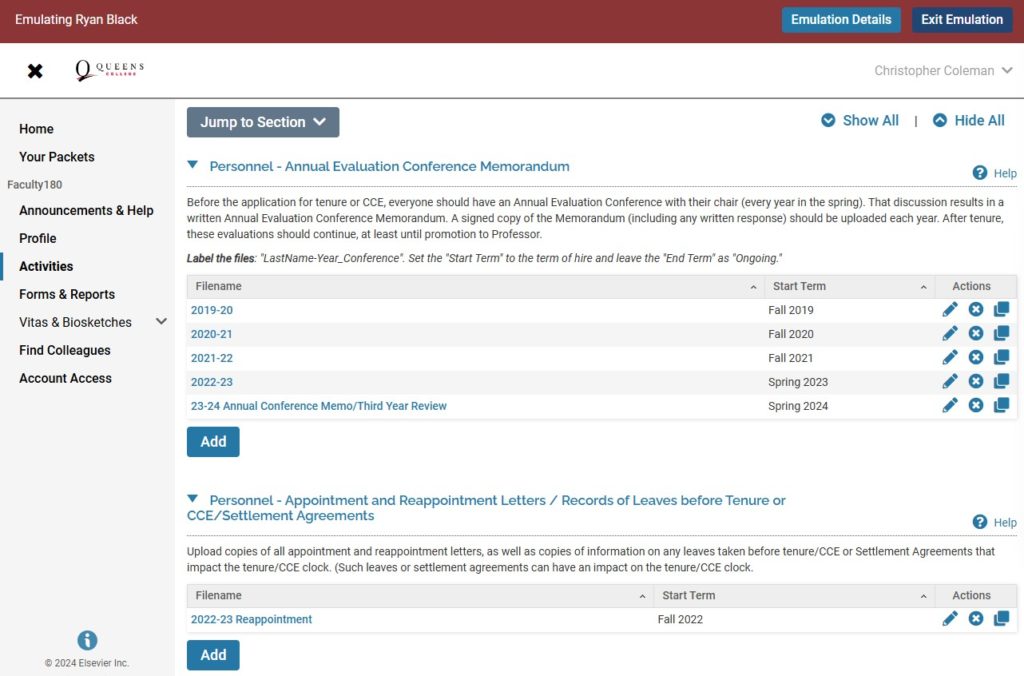Duplicate the 2022-23 Reappointment entry

pyautogui.click(x=1001, y=619)
